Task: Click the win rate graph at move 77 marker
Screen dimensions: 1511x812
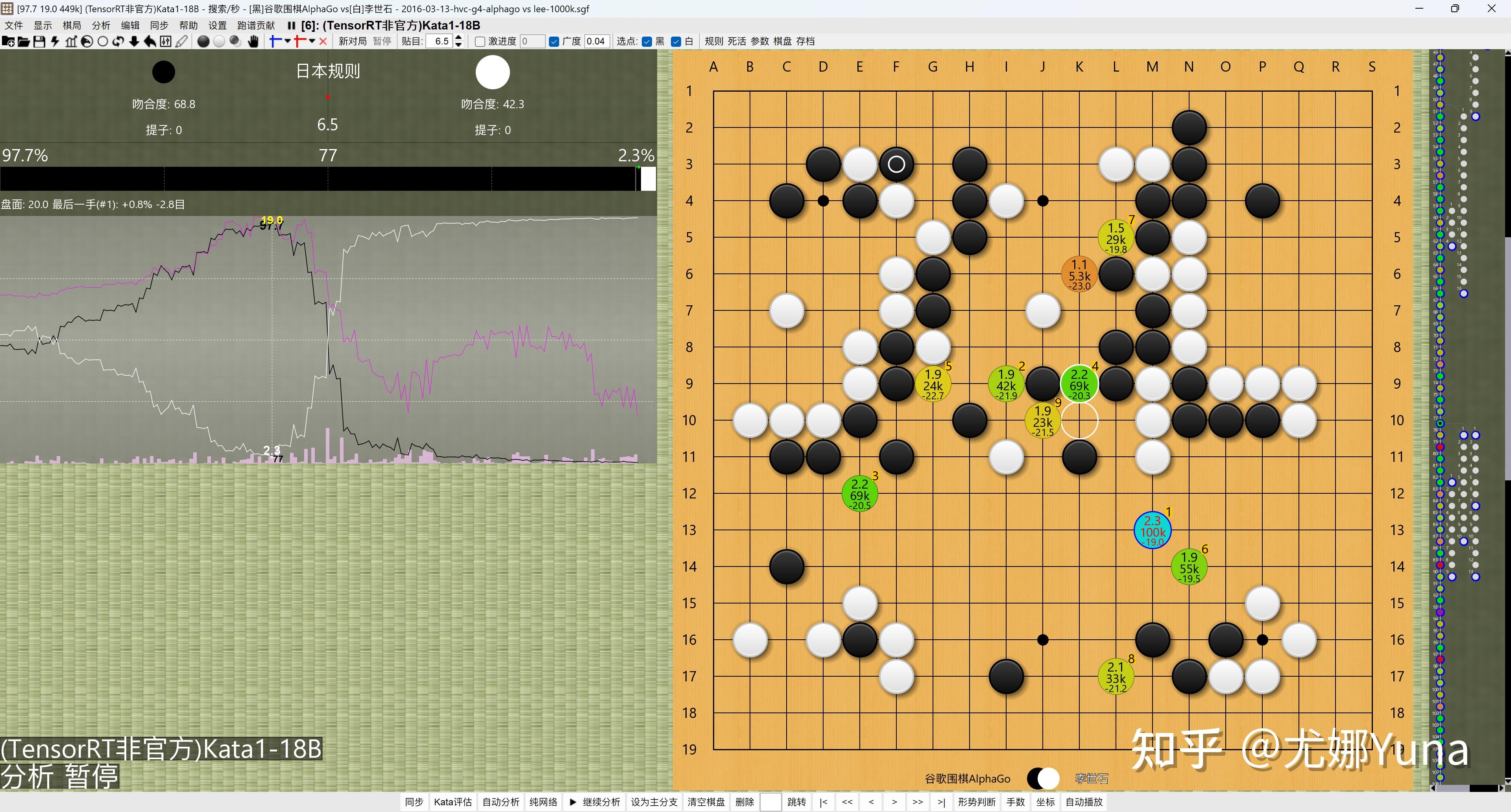Action: click(272, 340)
